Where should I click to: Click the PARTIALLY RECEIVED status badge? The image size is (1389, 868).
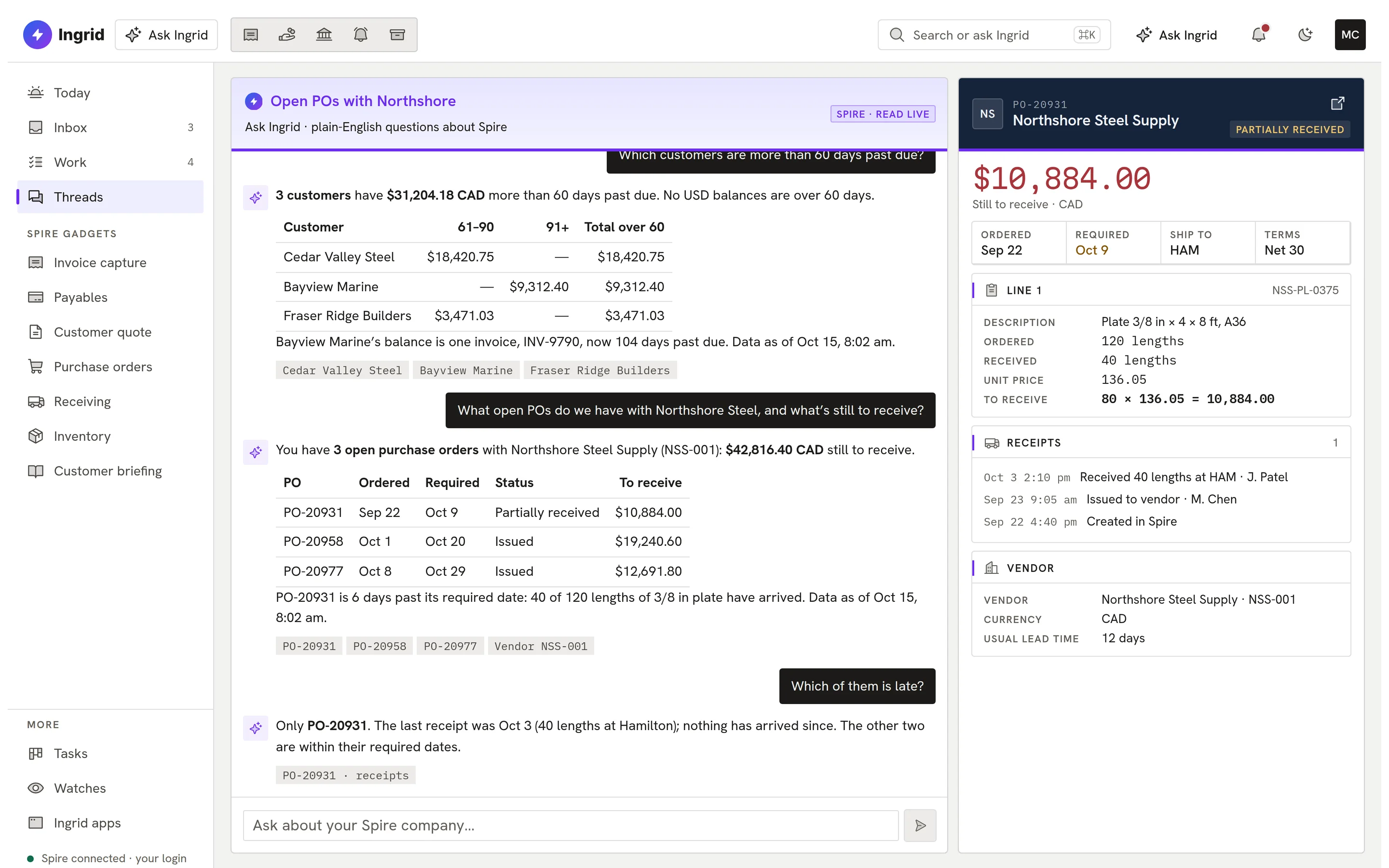1289,130
